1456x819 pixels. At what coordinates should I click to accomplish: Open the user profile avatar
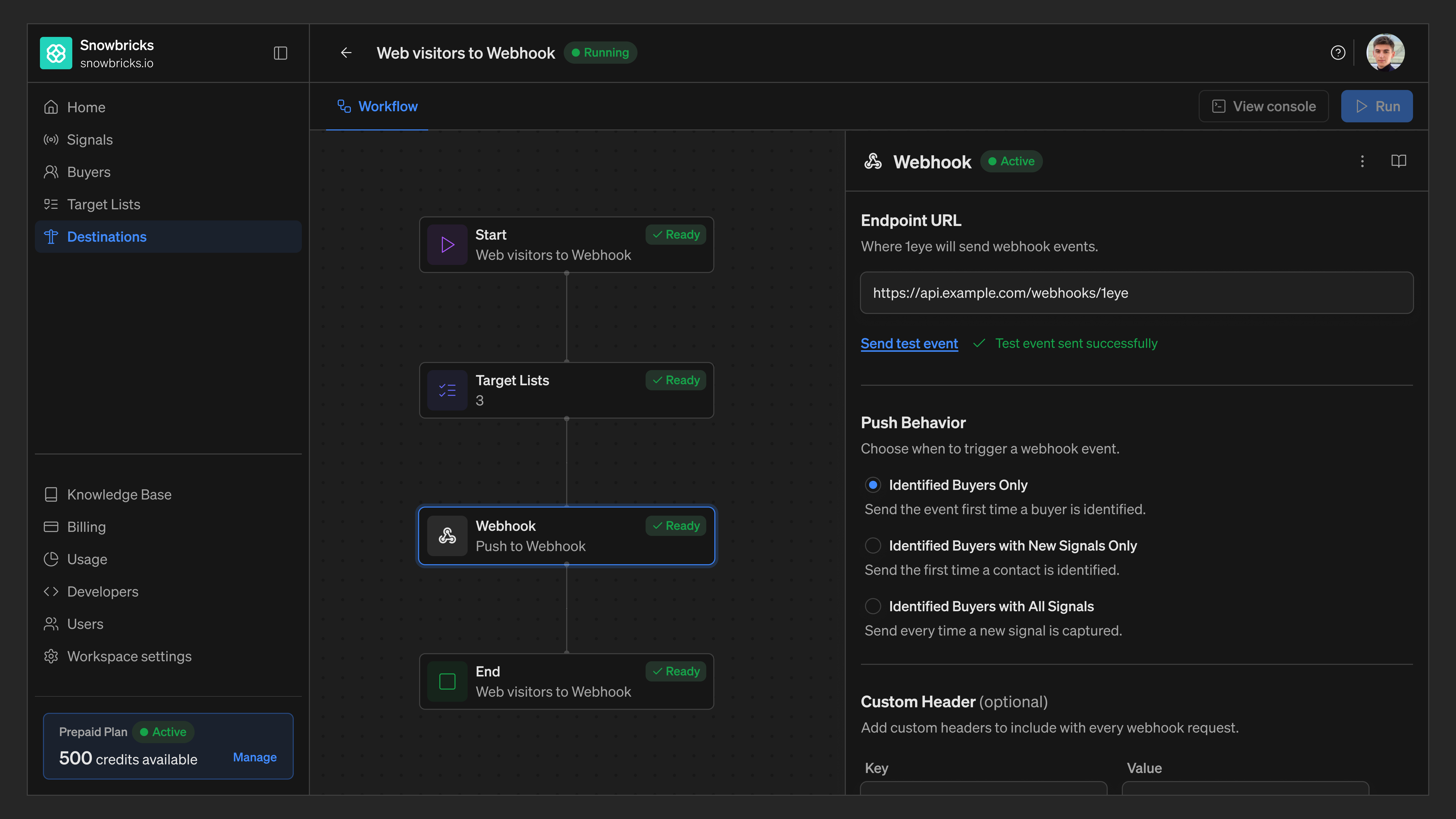[x=1385, y=53]
